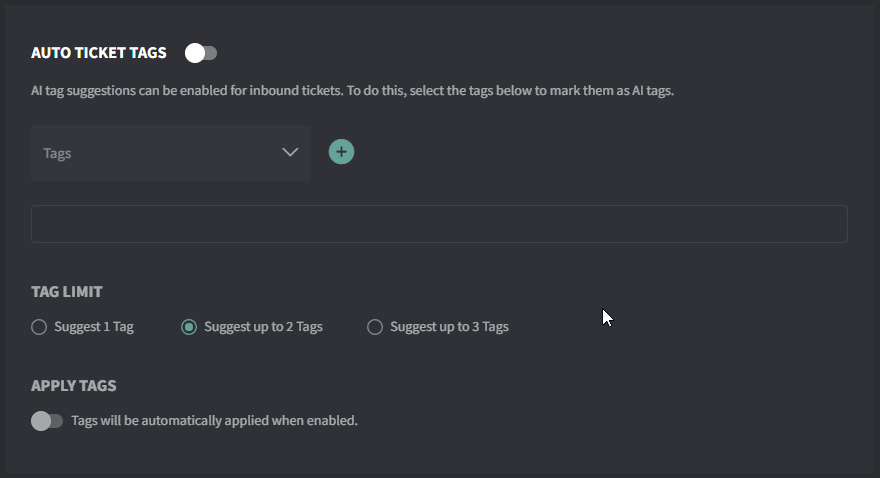Toggle the Apply Tags automatic switch
The height and width of the screenshot is (478, 880).
click(x=47, y=421)
